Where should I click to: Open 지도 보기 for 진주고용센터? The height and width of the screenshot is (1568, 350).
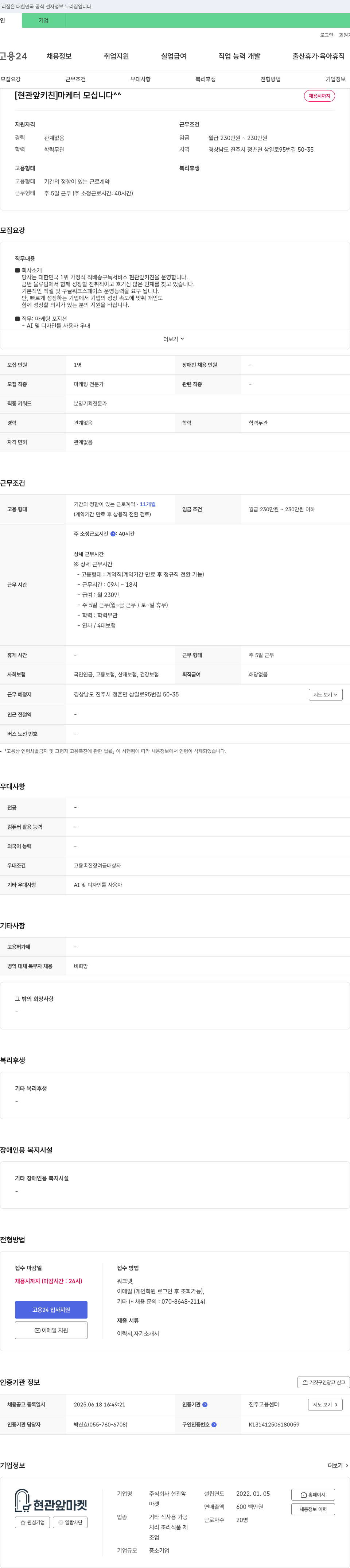[326, 1404]
